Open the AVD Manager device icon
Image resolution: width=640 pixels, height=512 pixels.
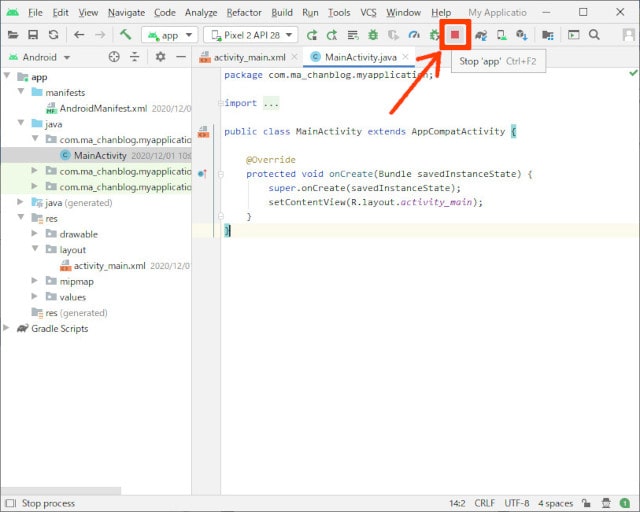point(502,36)
